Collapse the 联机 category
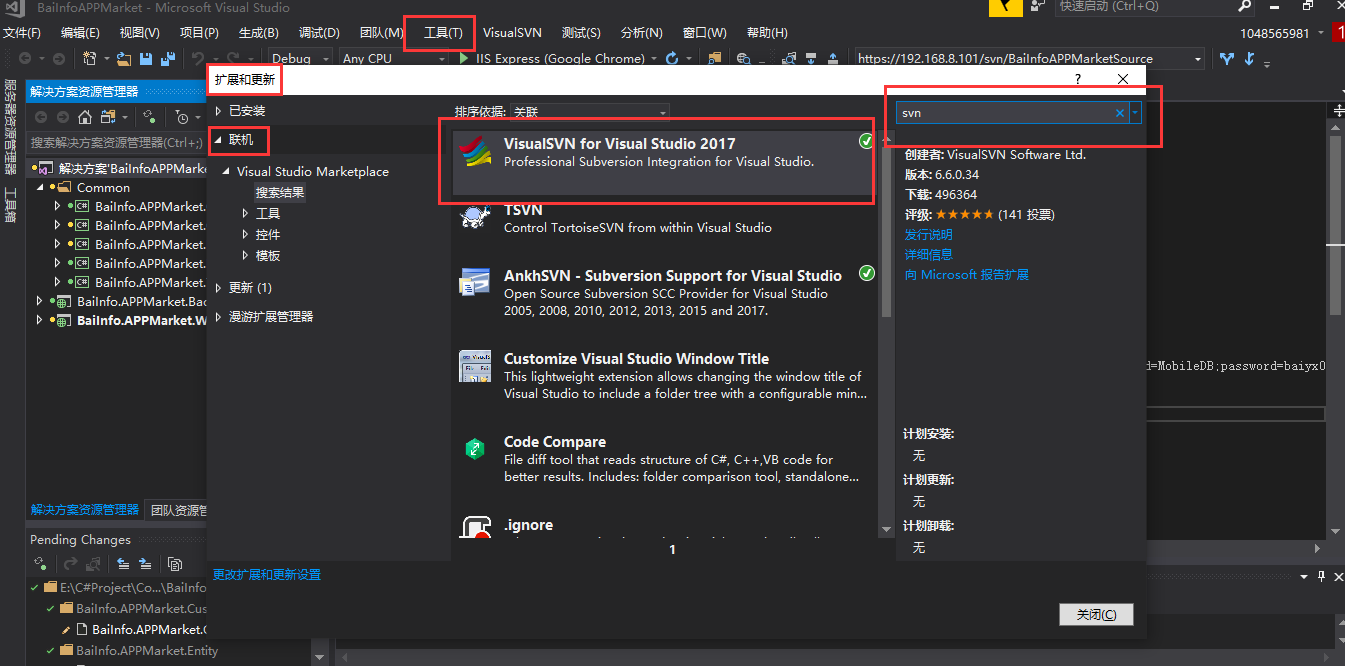The width and height of the screenshot is (1345, 666). click(x=218, y=140)
